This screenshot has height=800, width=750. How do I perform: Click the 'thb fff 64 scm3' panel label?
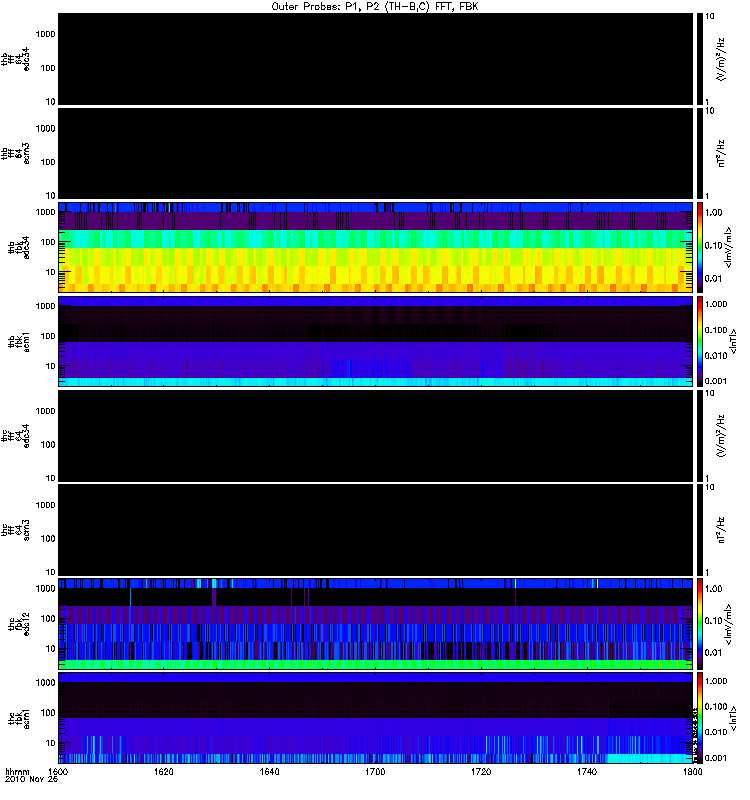(x=15, y=153)
